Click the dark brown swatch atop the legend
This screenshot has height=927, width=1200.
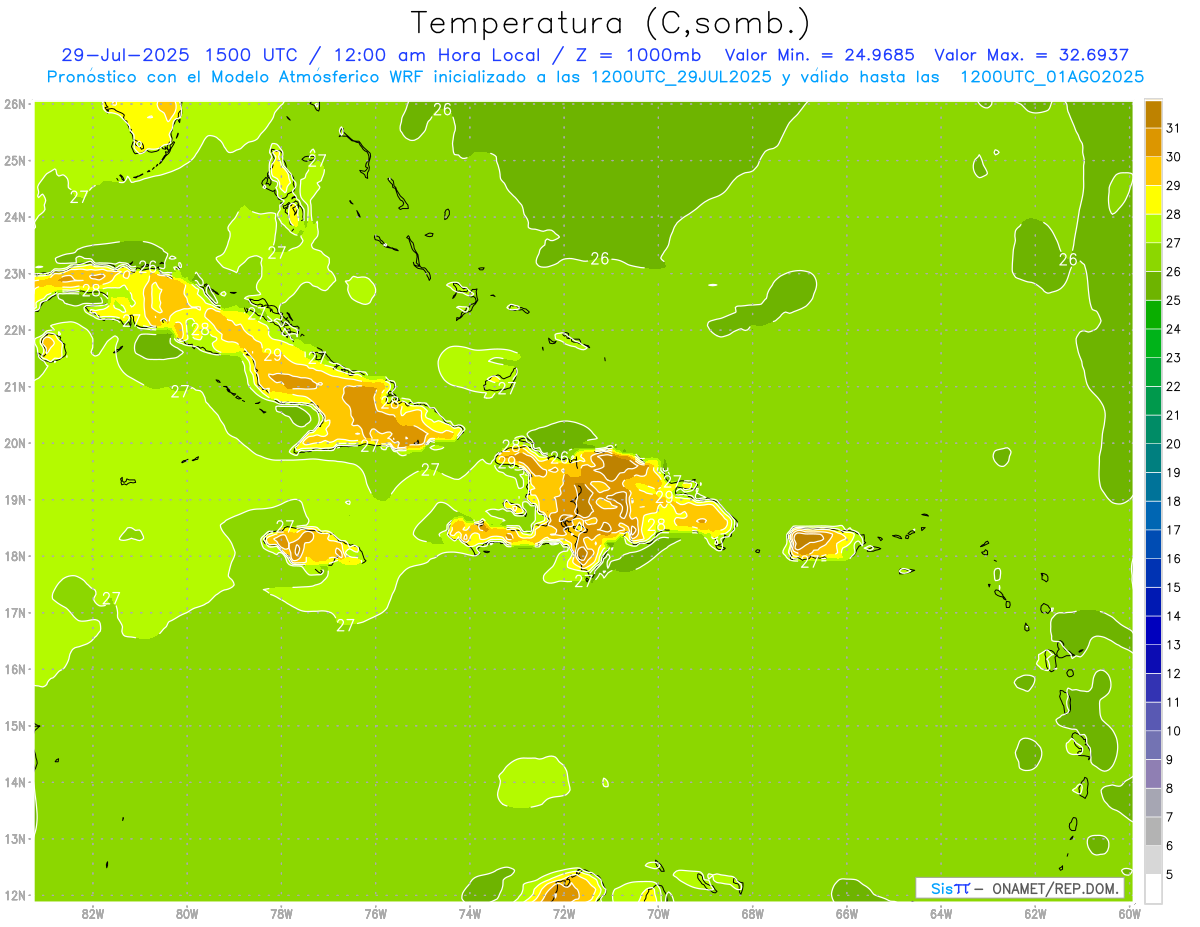[1153, 114]
